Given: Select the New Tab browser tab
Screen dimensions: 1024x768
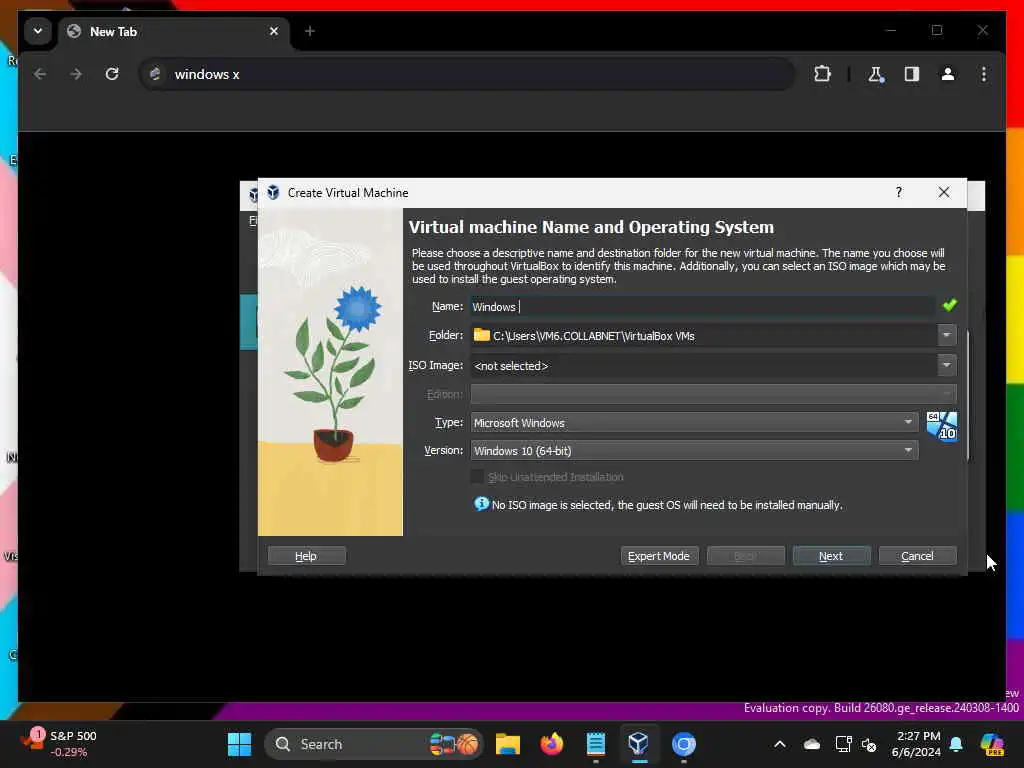Looking at the screenshot, I should tap(175, 31).
